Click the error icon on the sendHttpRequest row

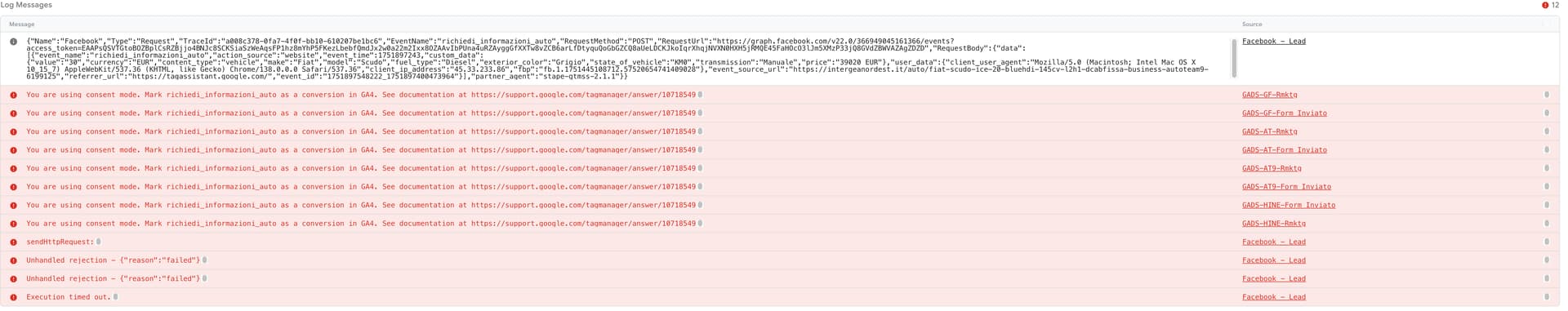13,242
